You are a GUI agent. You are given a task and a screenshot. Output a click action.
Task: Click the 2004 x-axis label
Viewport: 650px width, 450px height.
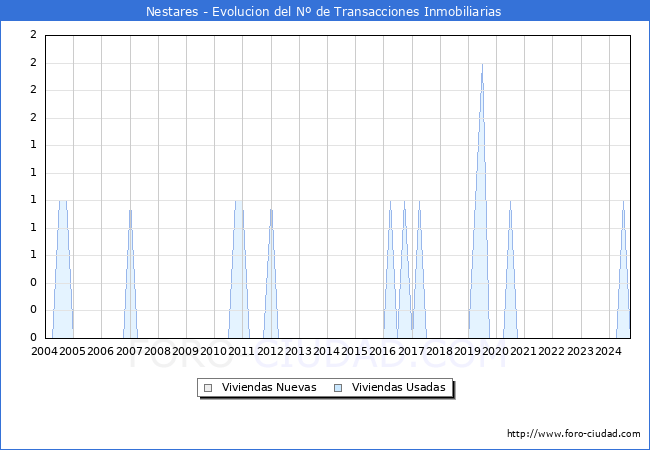(44, 351)
